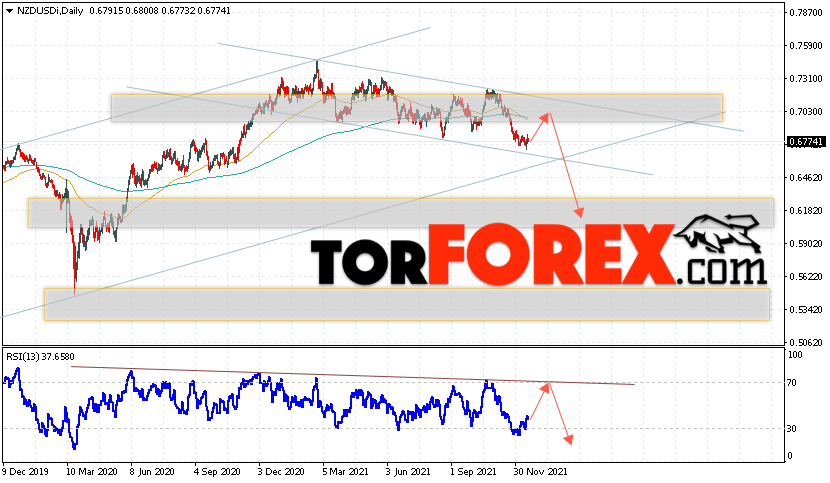The width and height of the screenshot is (830, 483).
Task: Click the 0.50620 price axis label
Action: click(x=806, y=343)
